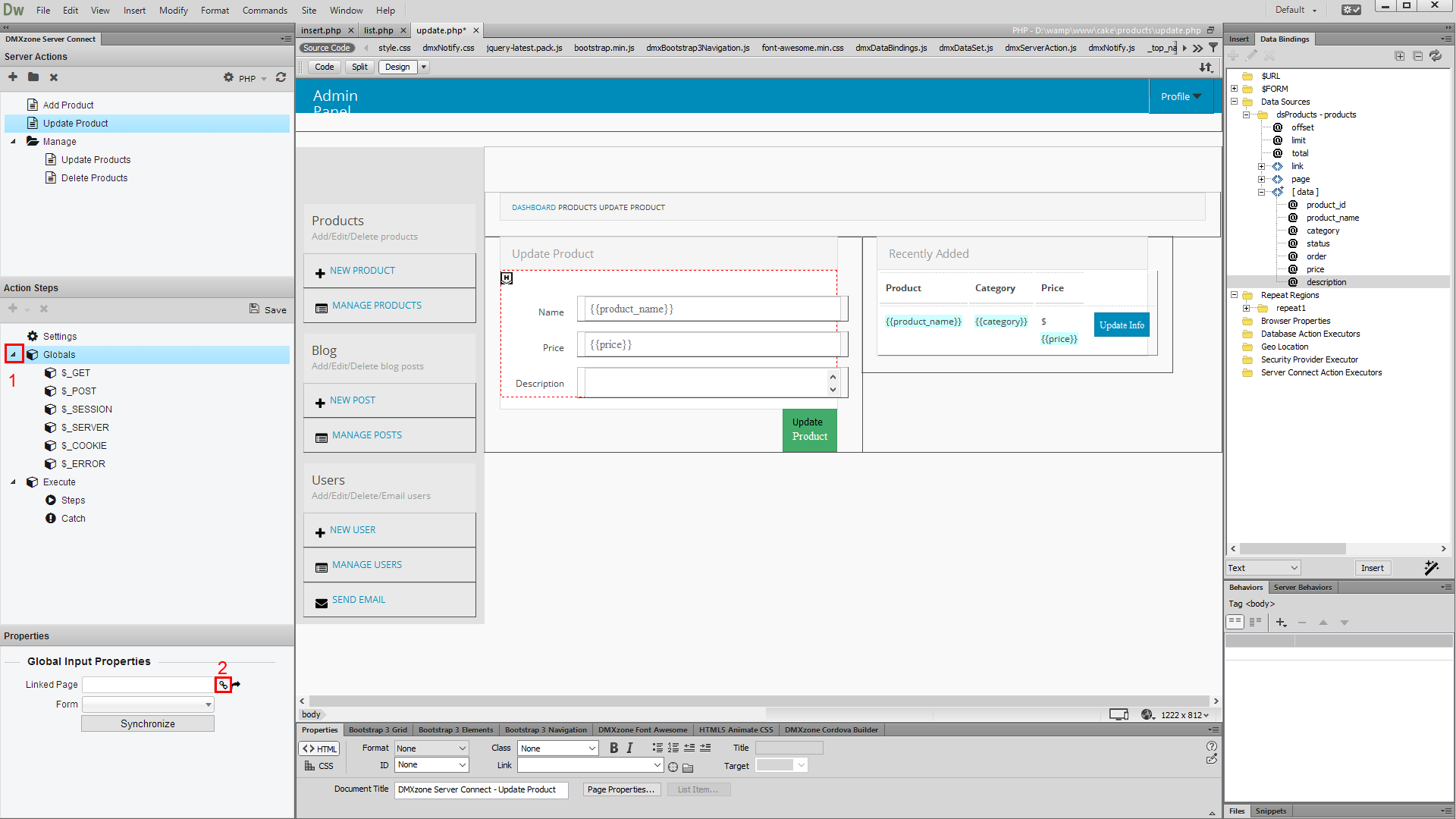The image size is (1456, 819).
Task: Open the Design view options dropdown arrow
Action: click(x=424, y=67)
